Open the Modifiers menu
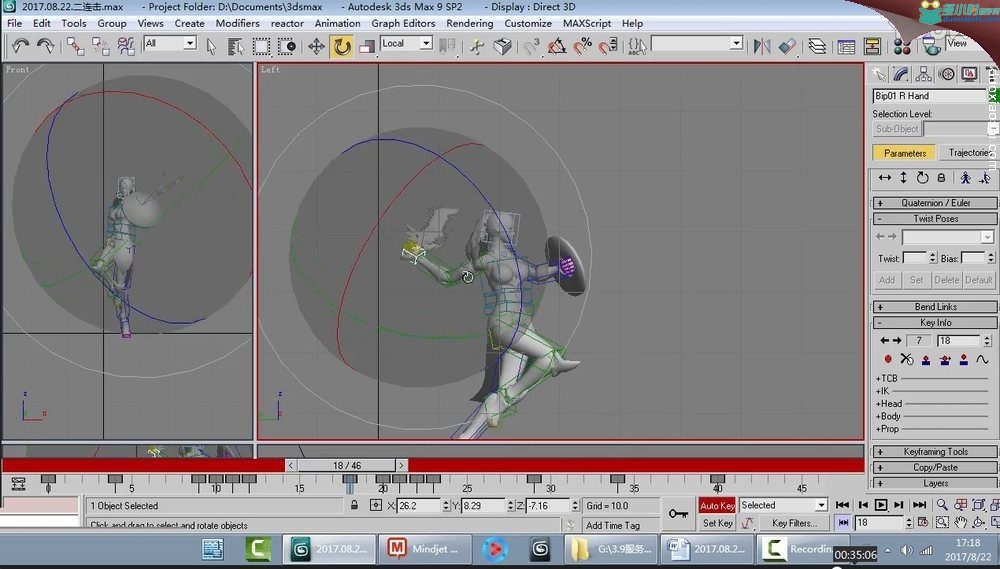Viewport: 1000px width, 569px height. [x=237, y=23]
